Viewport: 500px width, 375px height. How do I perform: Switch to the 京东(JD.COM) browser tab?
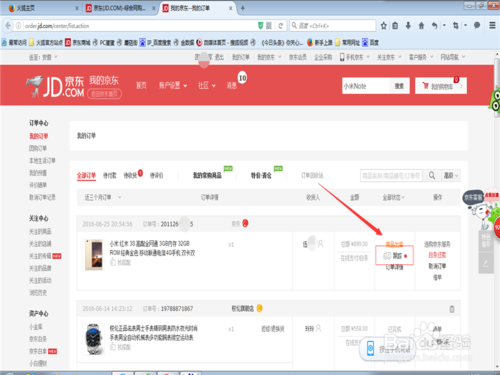point(120,8)
